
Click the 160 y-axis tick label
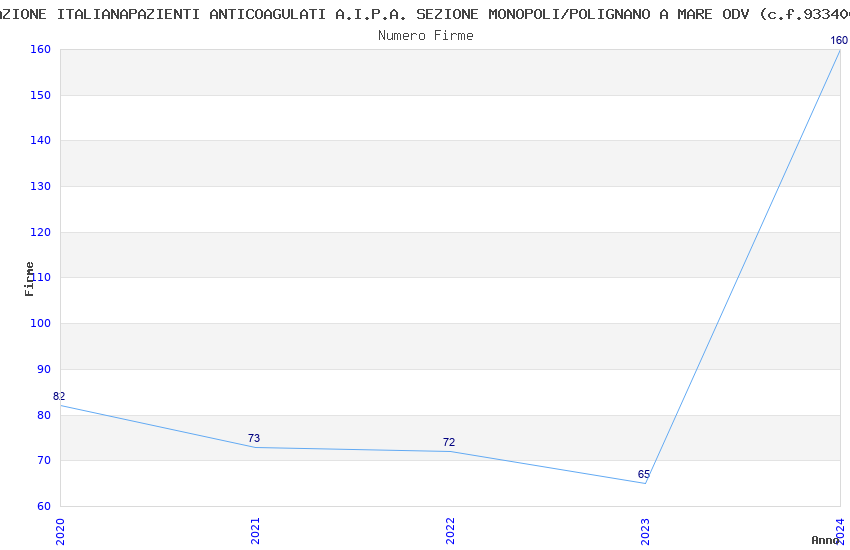click(x=41, y=49)
